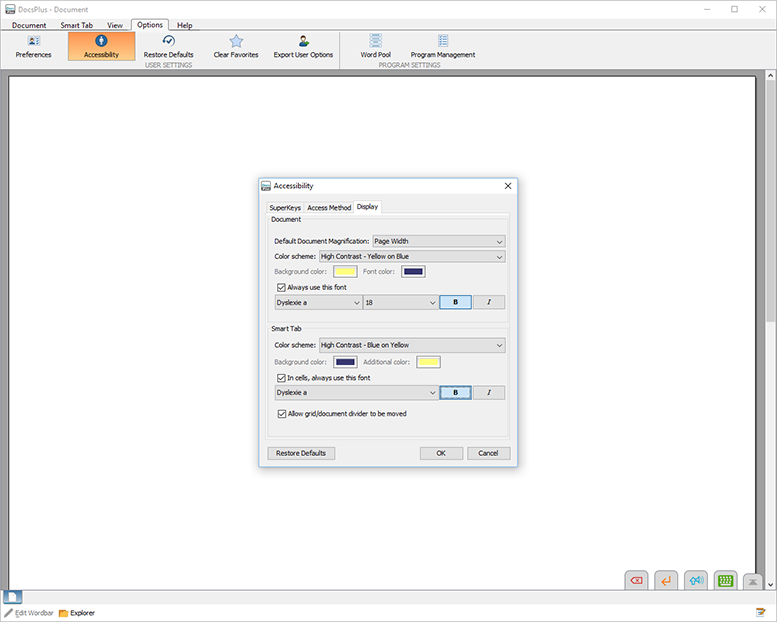Click the red backspace delete button
The width and height of the screenshot is (777, 622).
click(636, 580)
